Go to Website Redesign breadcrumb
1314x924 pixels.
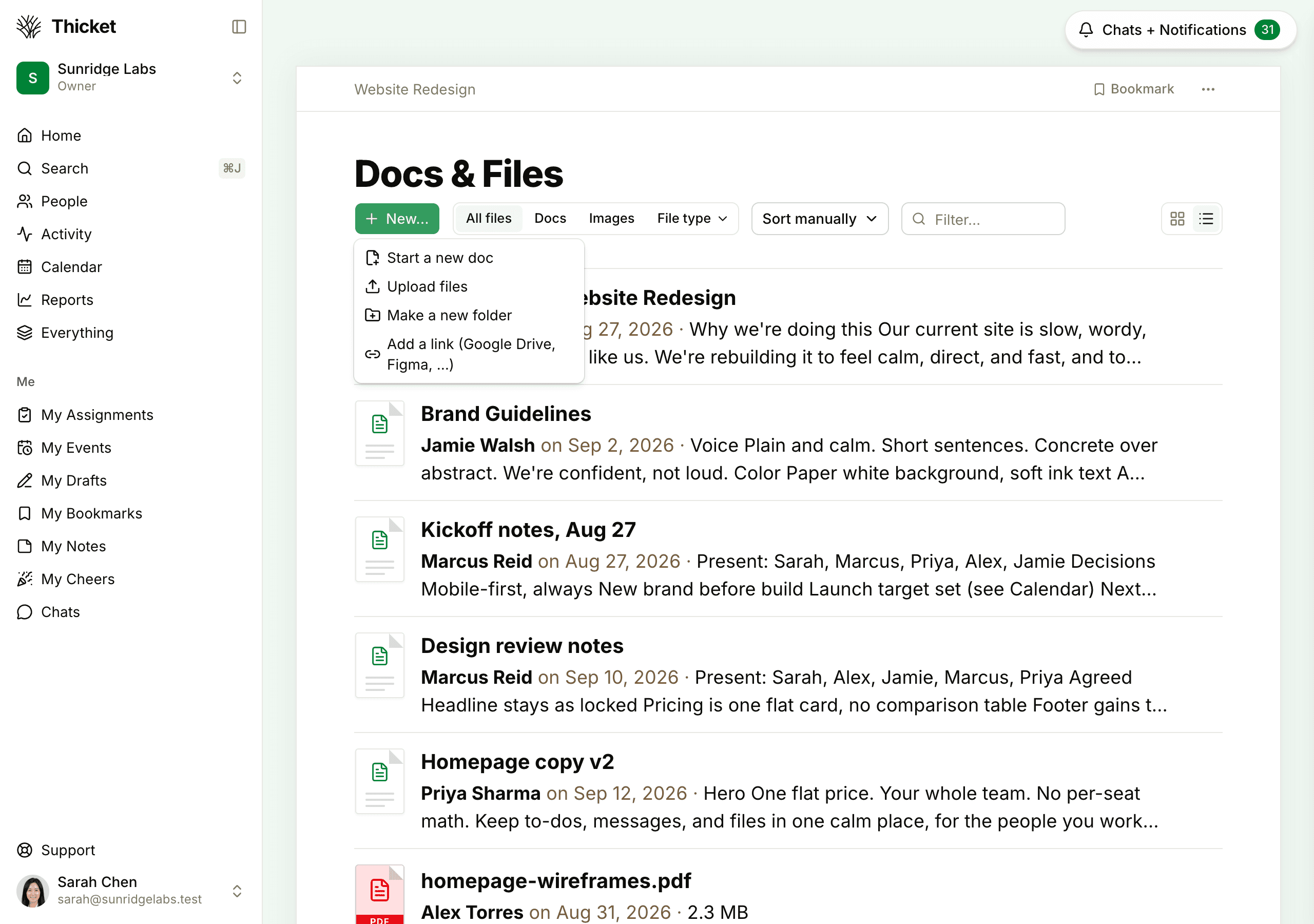coord(414,90)
